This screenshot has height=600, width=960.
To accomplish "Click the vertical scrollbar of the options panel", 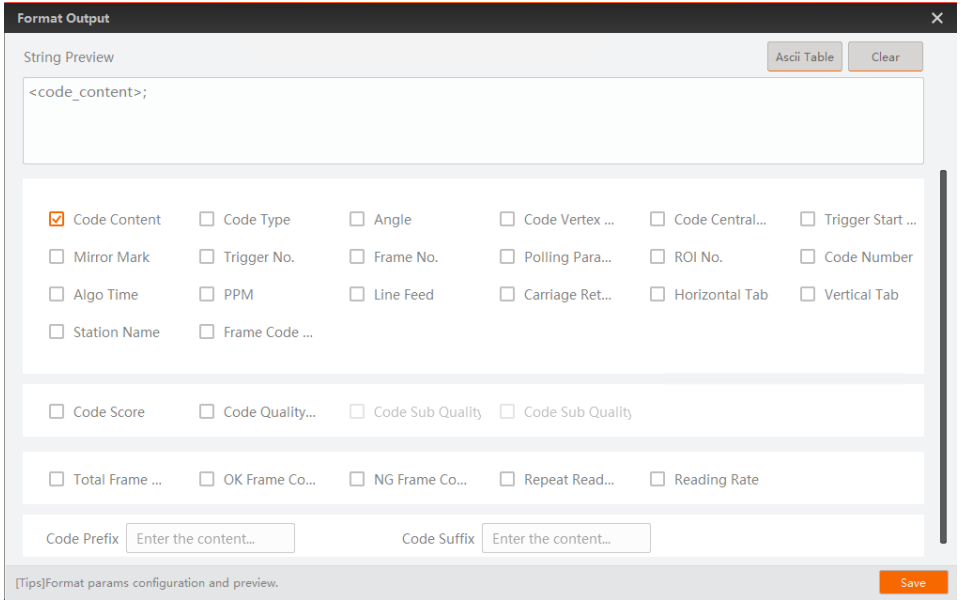I will tap(943, 357).
